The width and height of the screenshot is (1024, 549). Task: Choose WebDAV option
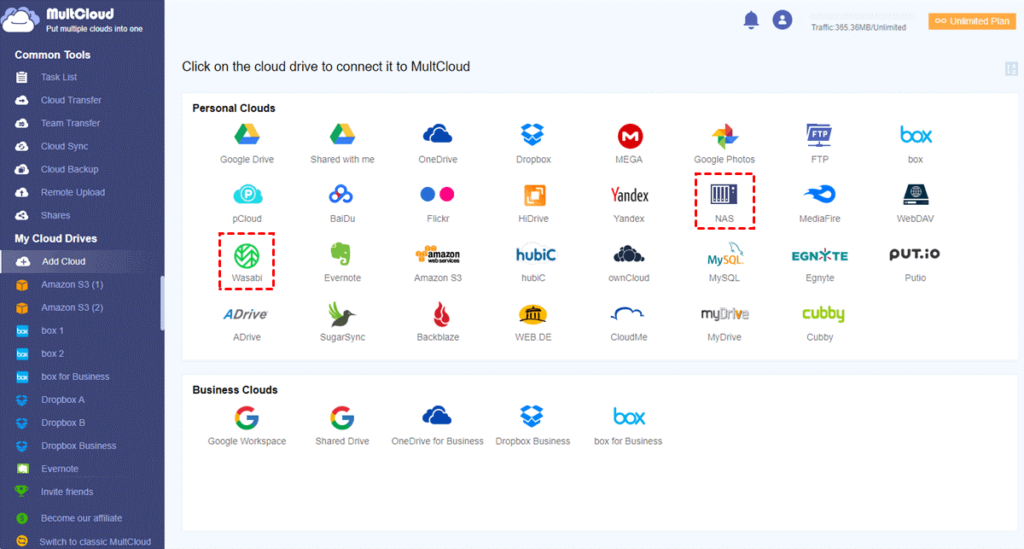tap(915, 203)
